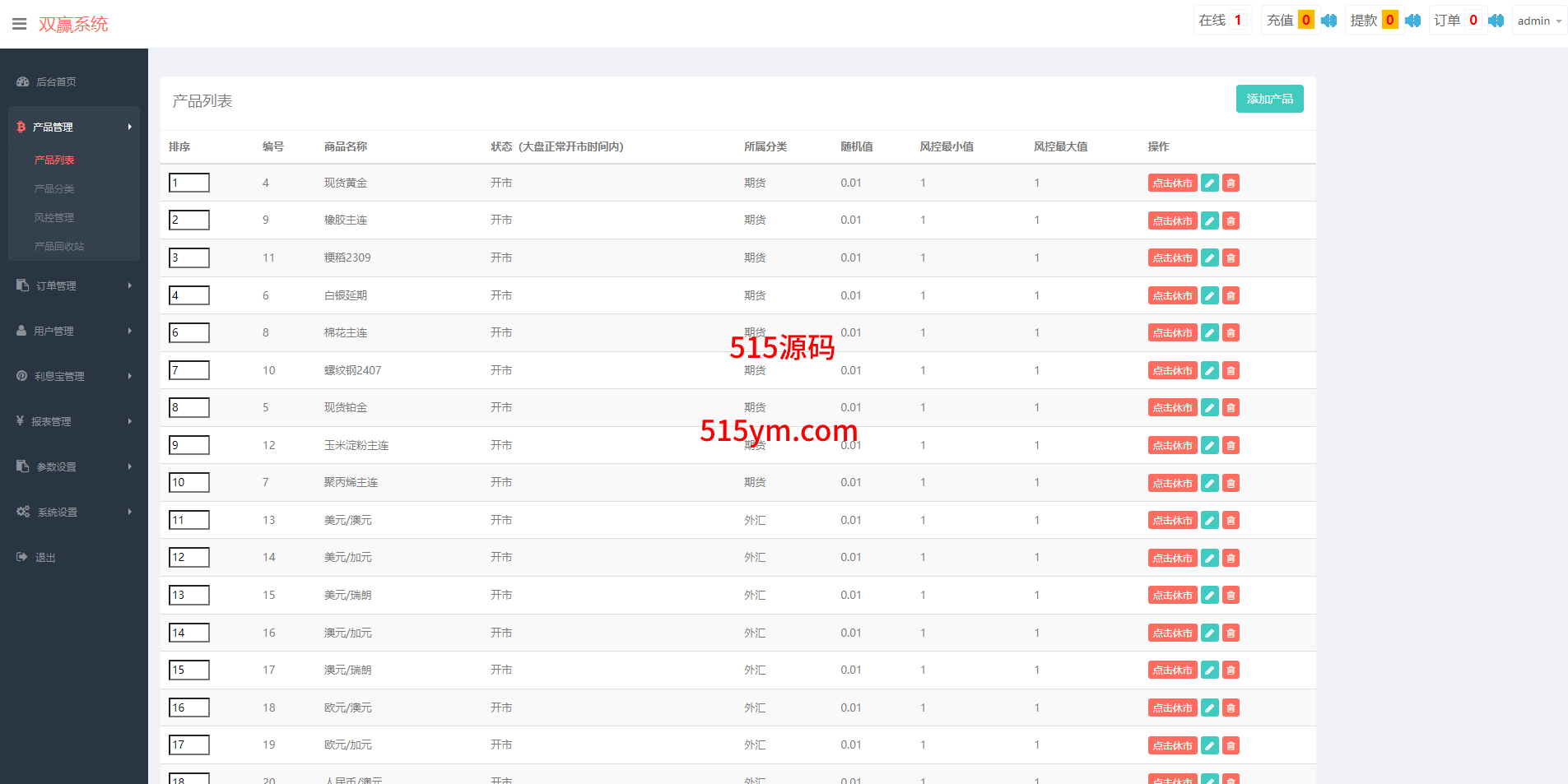Expand the 用户管理 sidebar section
Screen dimensions: 1568x784
[74, 331]
